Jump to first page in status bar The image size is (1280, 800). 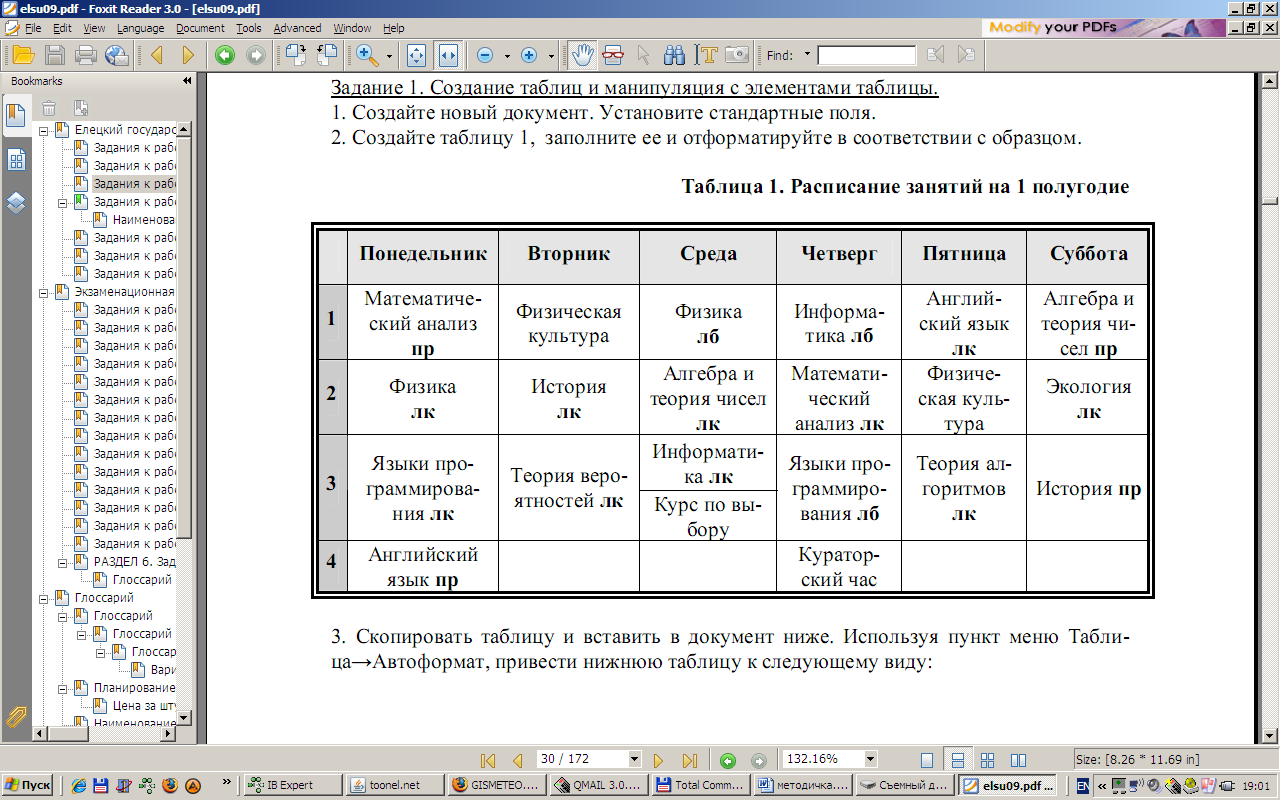tap(489, 760)
